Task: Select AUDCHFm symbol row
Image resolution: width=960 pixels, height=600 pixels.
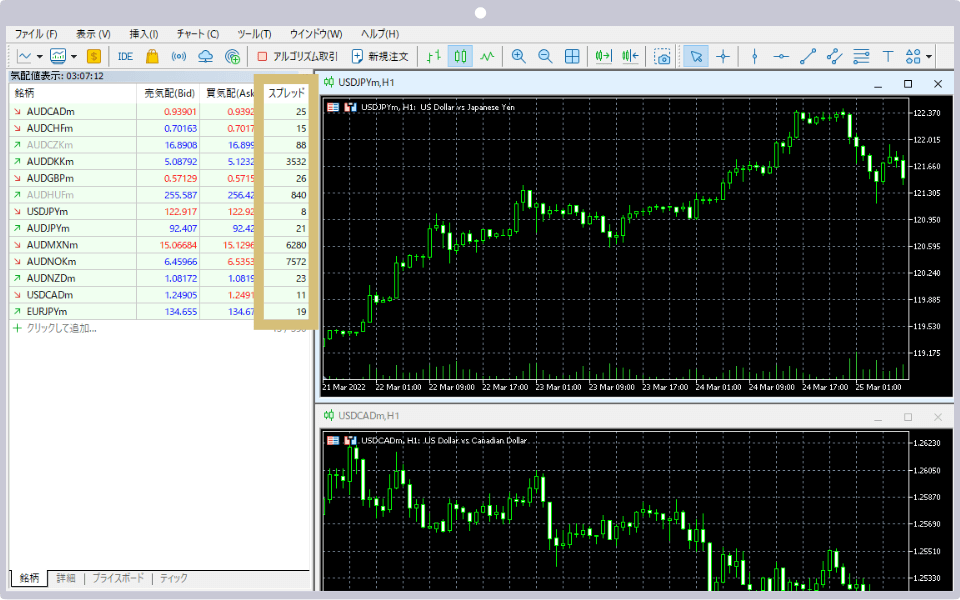Action: (x=159, y=128)
